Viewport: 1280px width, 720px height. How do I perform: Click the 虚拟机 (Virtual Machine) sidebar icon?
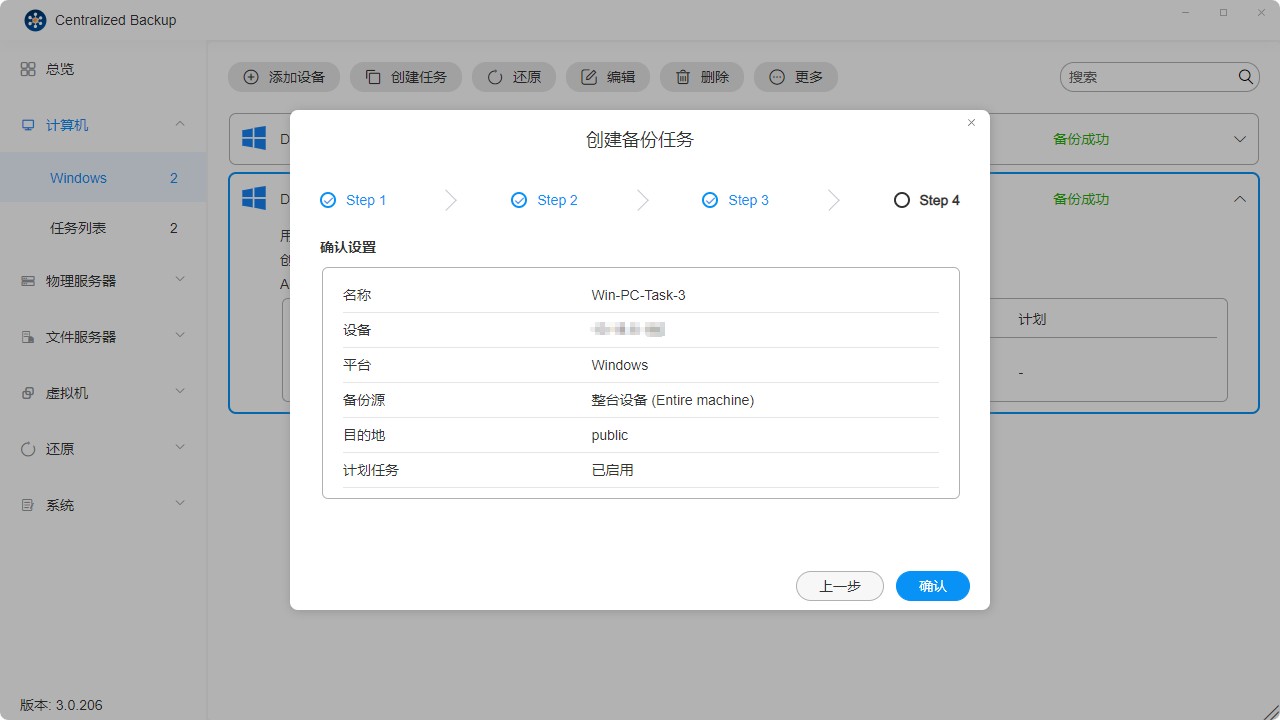coord(28,392)
